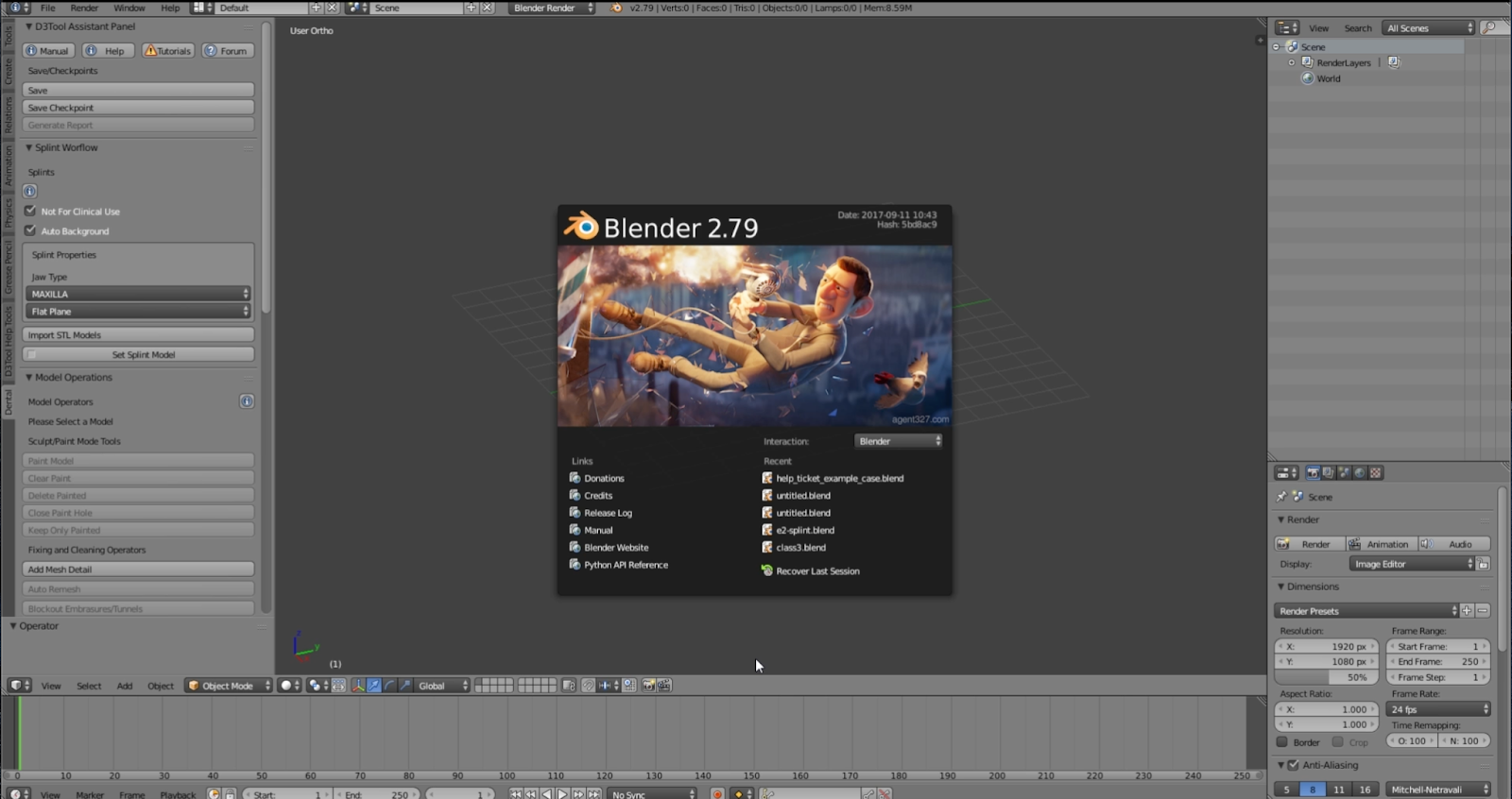
Task: Click the Splints info icon
Action: [29, 191]
